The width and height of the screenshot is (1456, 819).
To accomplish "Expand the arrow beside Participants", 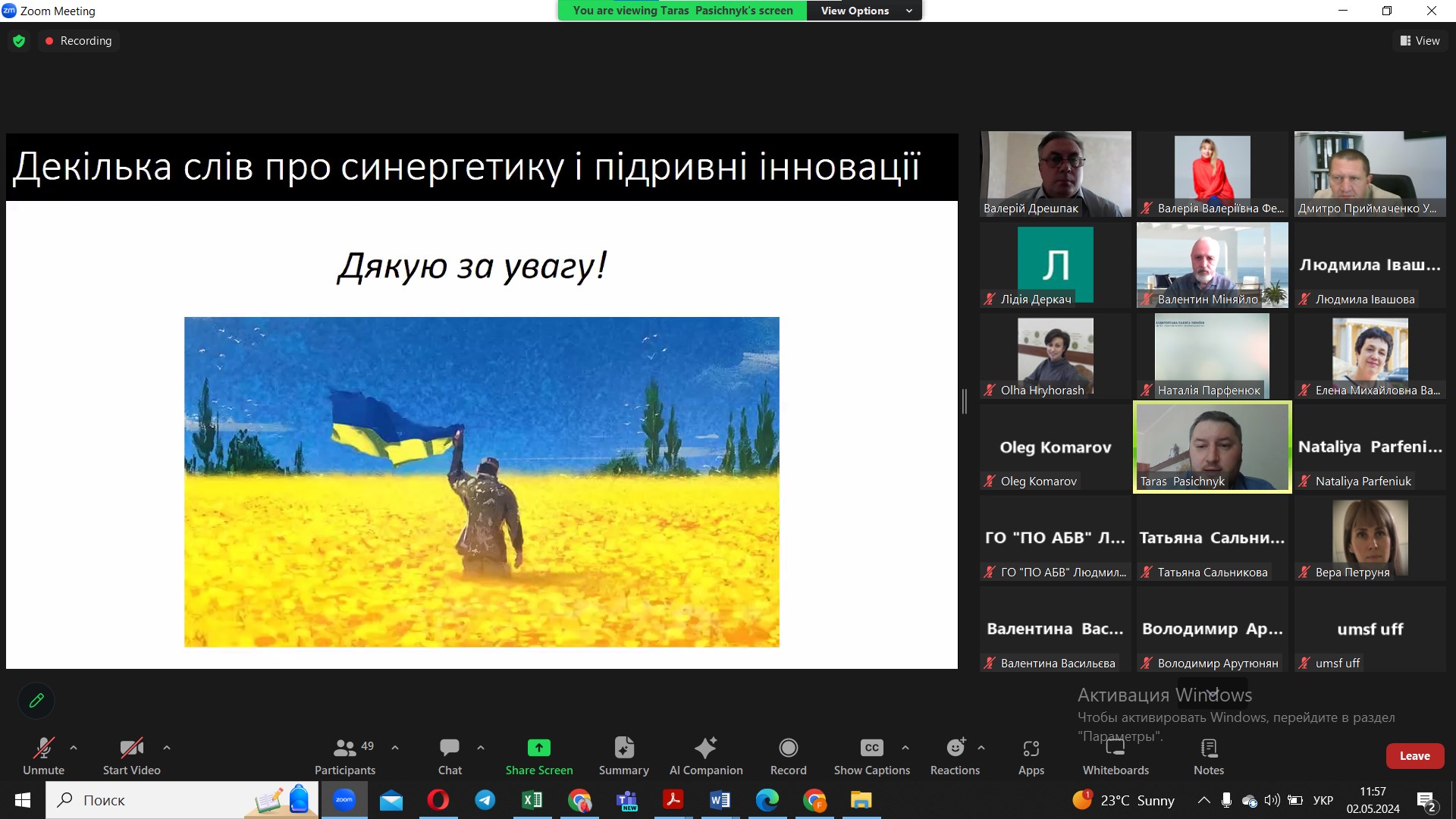I will pyautogui.click(x=395, y=748).
